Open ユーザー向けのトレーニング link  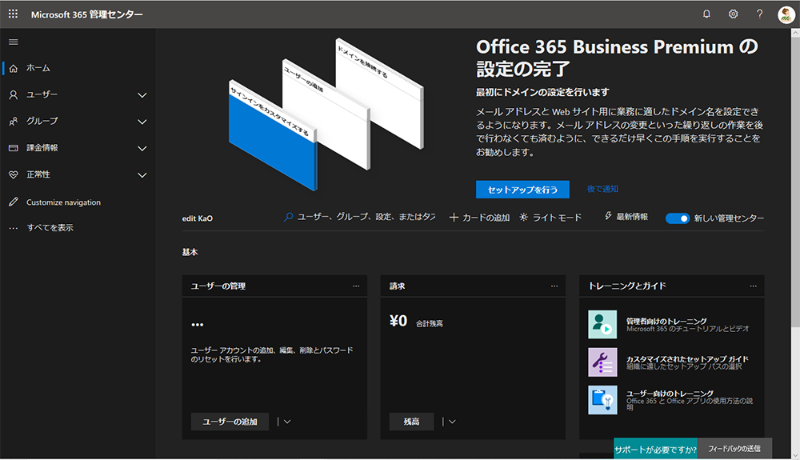point(669,394)
